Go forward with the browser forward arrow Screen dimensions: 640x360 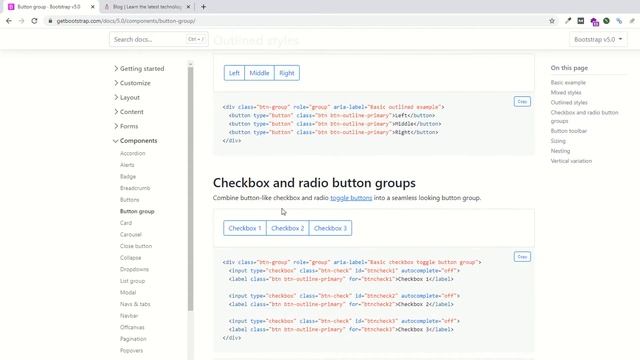21,21
